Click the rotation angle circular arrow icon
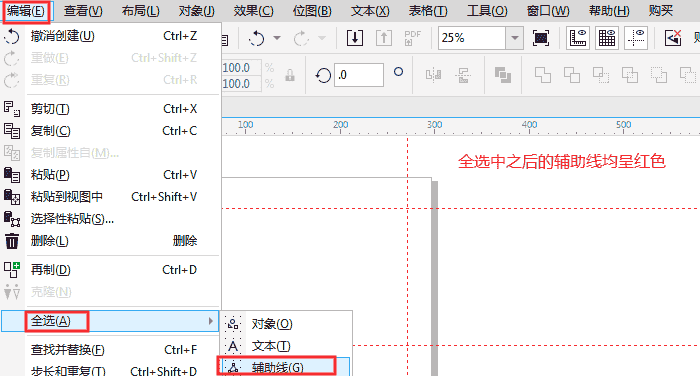The image size is (700, 376). pyautogui.click(x=323, y=75)
